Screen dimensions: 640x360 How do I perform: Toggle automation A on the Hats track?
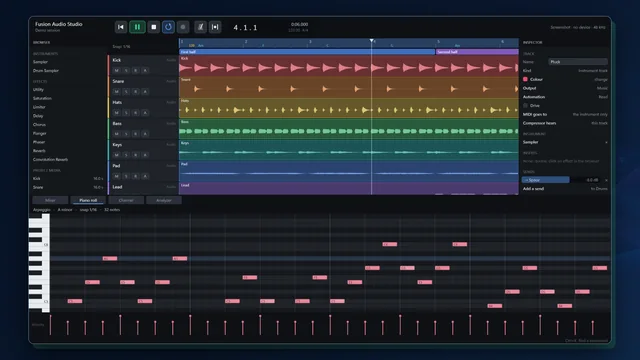(145, 113)
